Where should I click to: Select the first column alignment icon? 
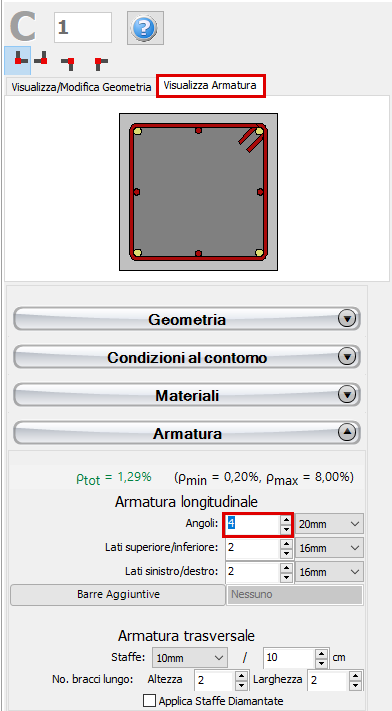point(18,60)
